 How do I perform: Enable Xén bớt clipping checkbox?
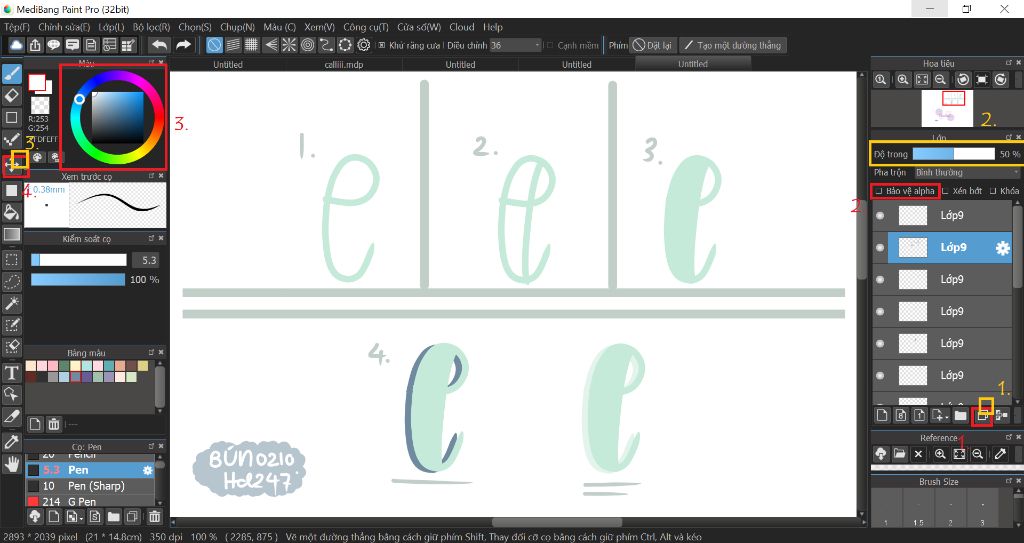click(x=945, y=191)
